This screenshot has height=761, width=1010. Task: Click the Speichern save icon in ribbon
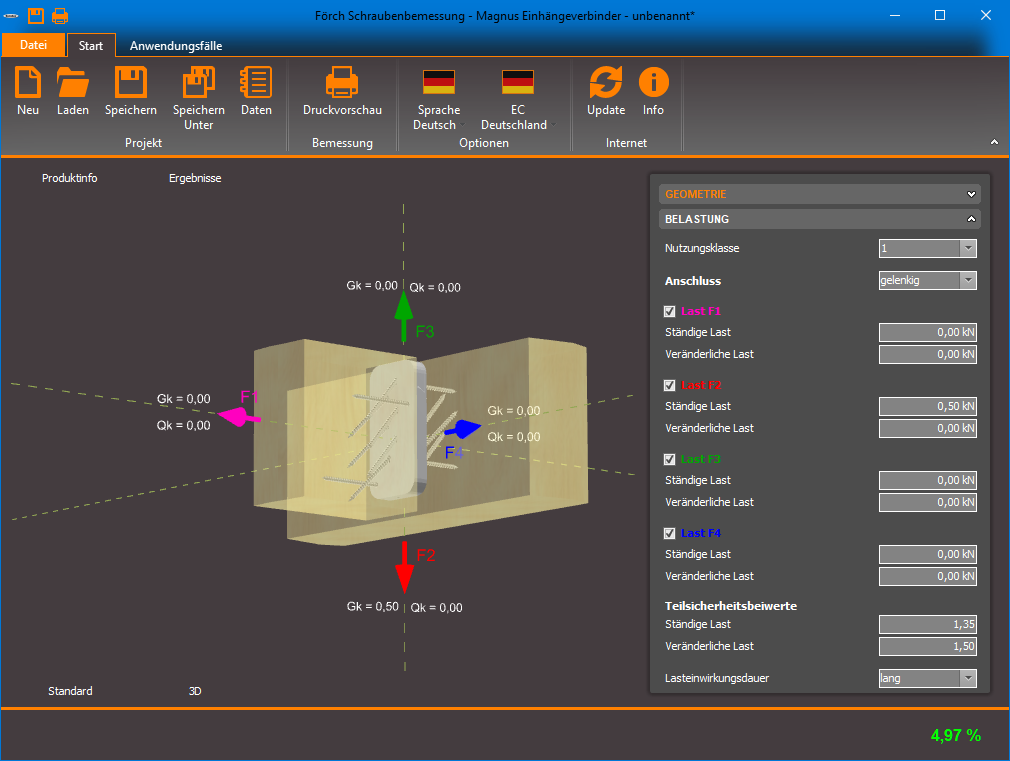[131, 82]
